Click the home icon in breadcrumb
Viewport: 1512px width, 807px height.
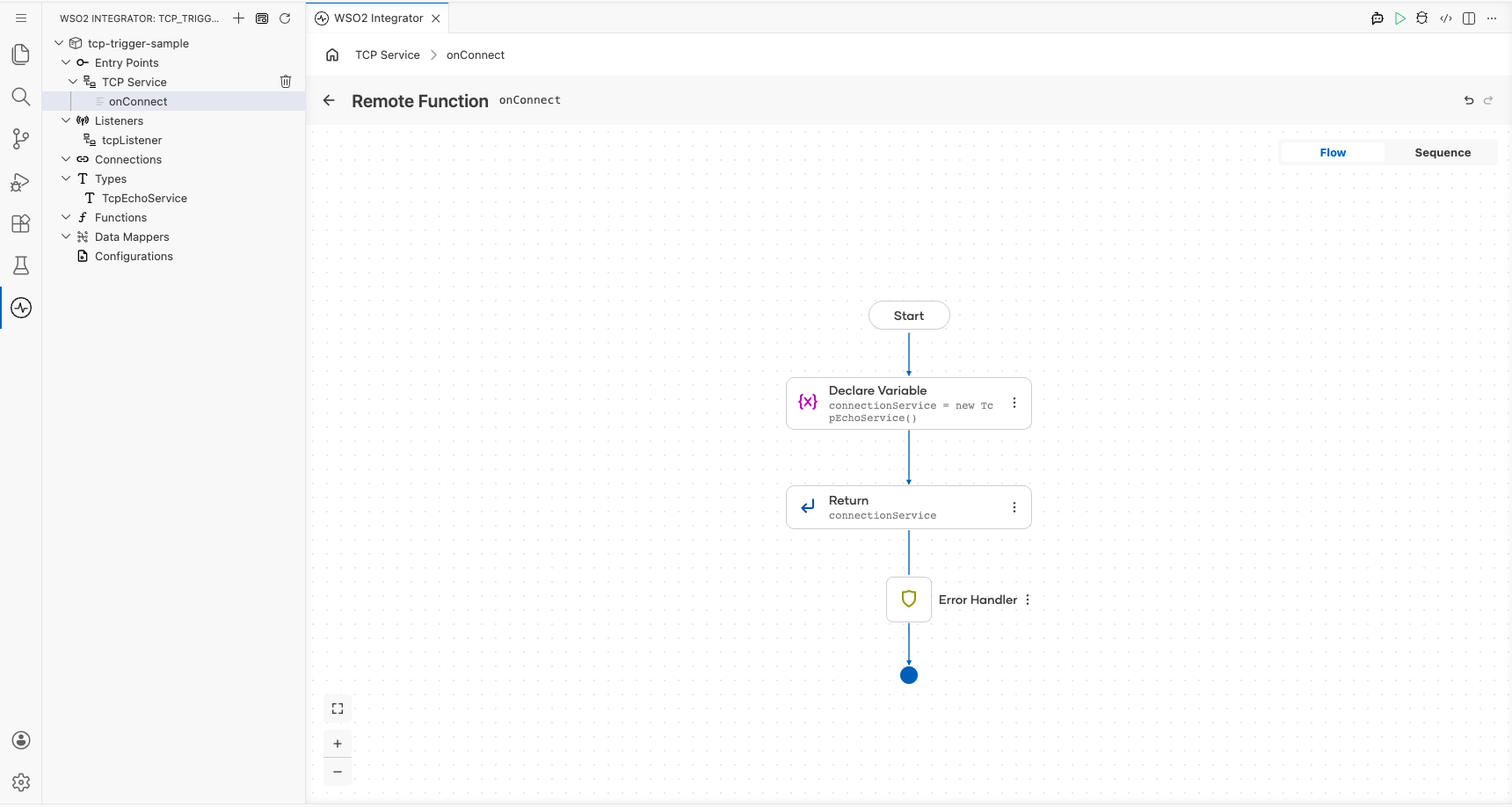(x=332, y=55)
